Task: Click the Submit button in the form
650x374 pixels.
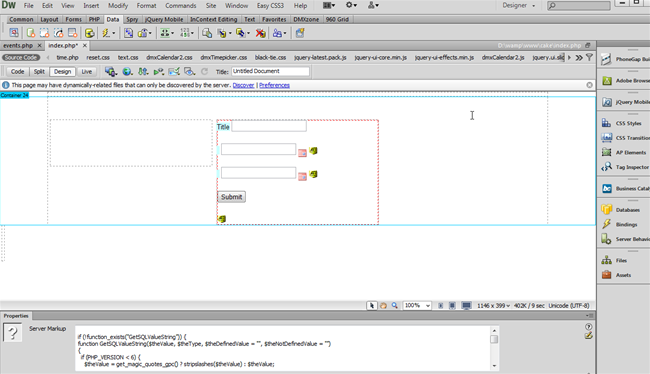Action: (x=231, y=197)
